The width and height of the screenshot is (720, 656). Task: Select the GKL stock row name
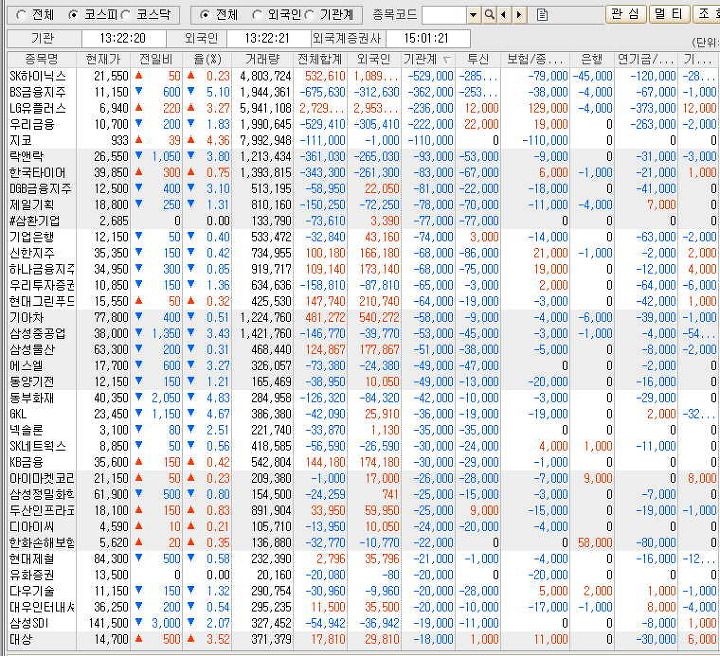tap(18, 414)
